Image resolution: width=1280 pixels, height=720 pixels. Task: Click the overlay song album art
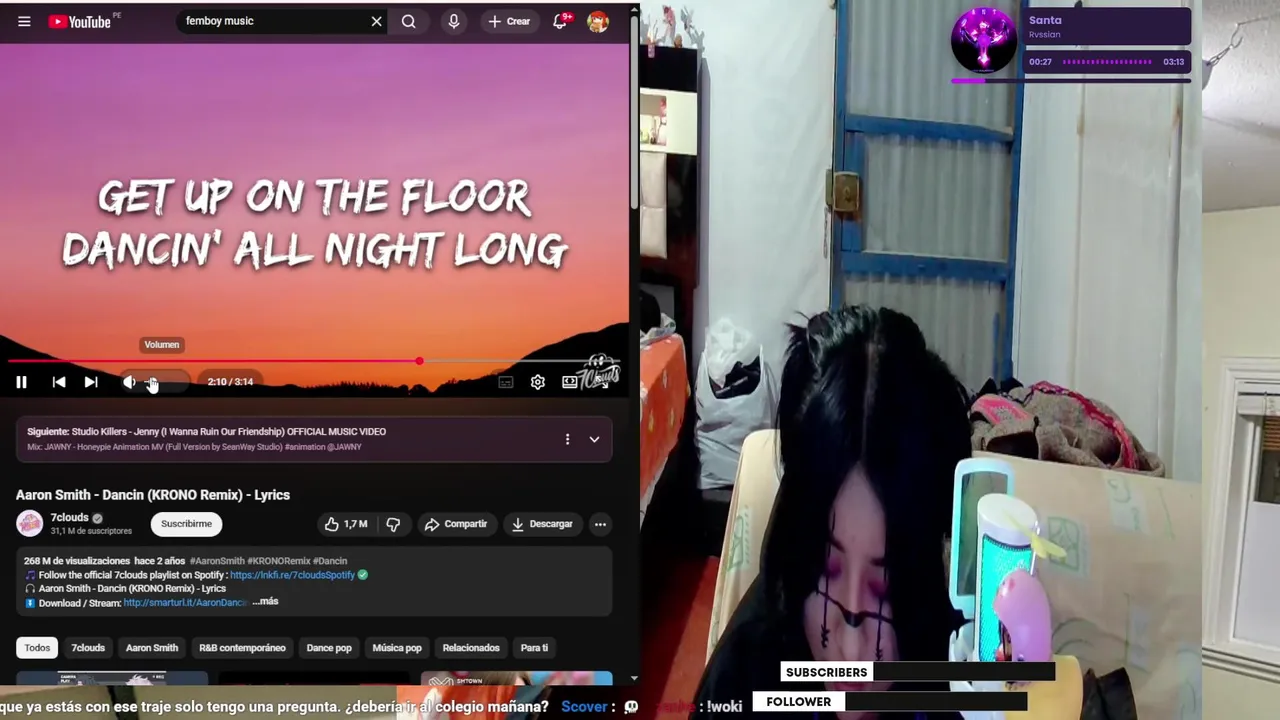[x=984, y=40]
